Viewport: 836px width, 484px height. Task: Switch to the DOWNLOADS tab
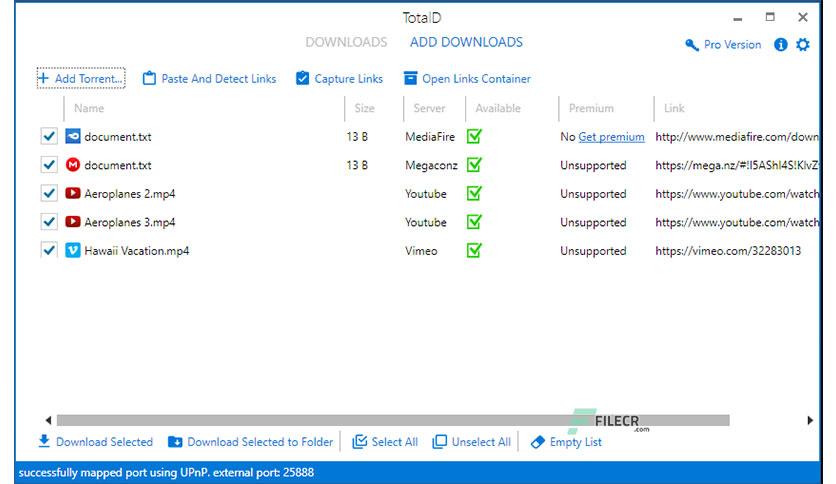[x=346, y=42]
